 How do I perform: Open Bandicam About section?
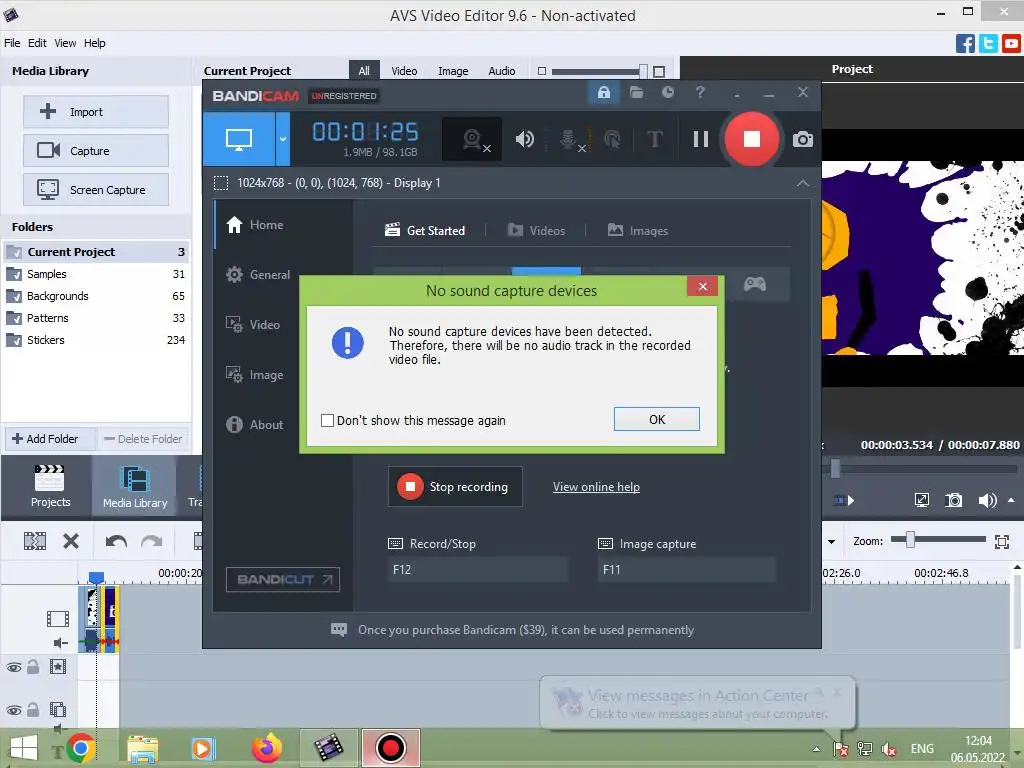(x=254, y=424)
